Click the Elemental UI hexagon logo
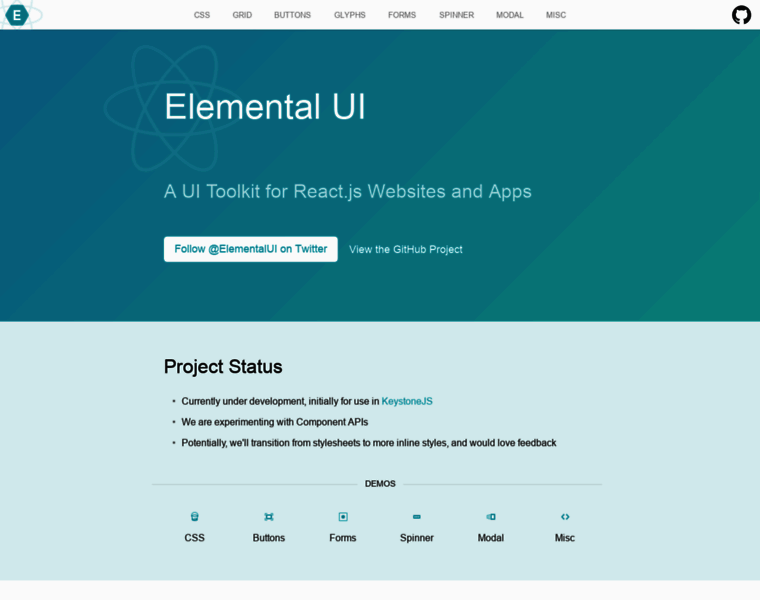This screenshot has height=600, width=760. (x=17, y=15)
